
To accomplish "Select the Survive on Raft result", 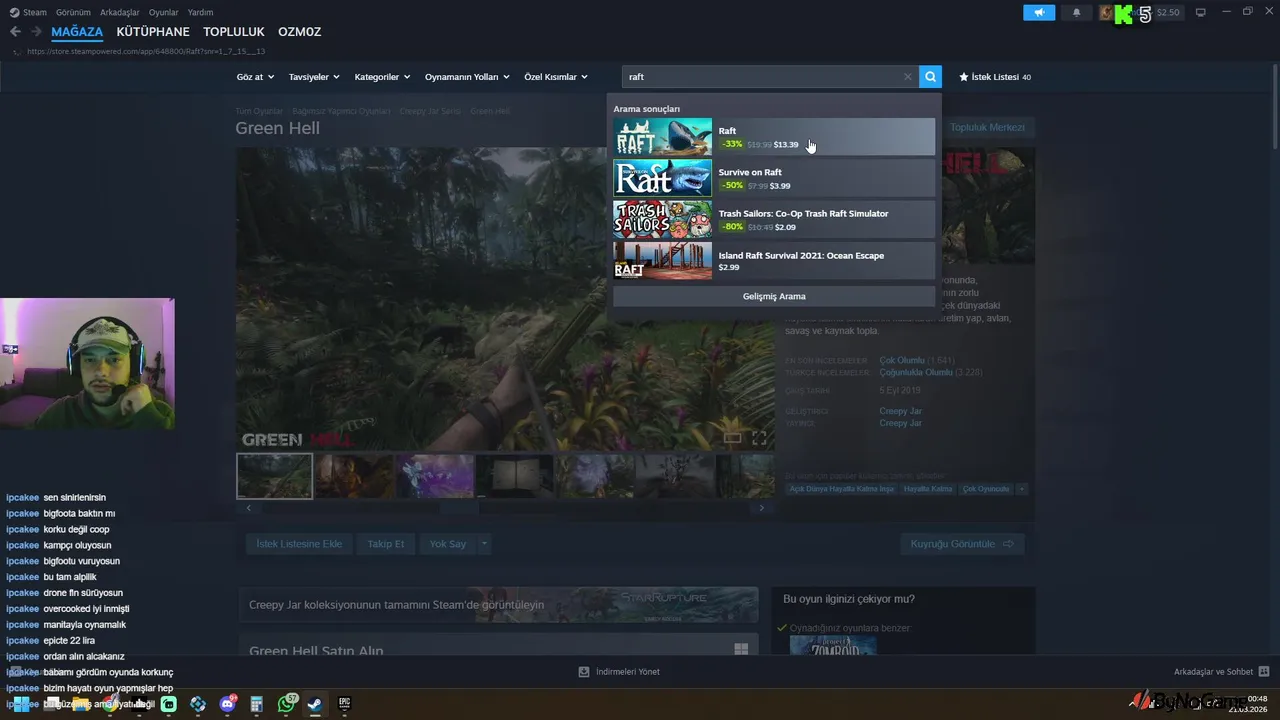I will pyautogui.click(x=774, y=178).
